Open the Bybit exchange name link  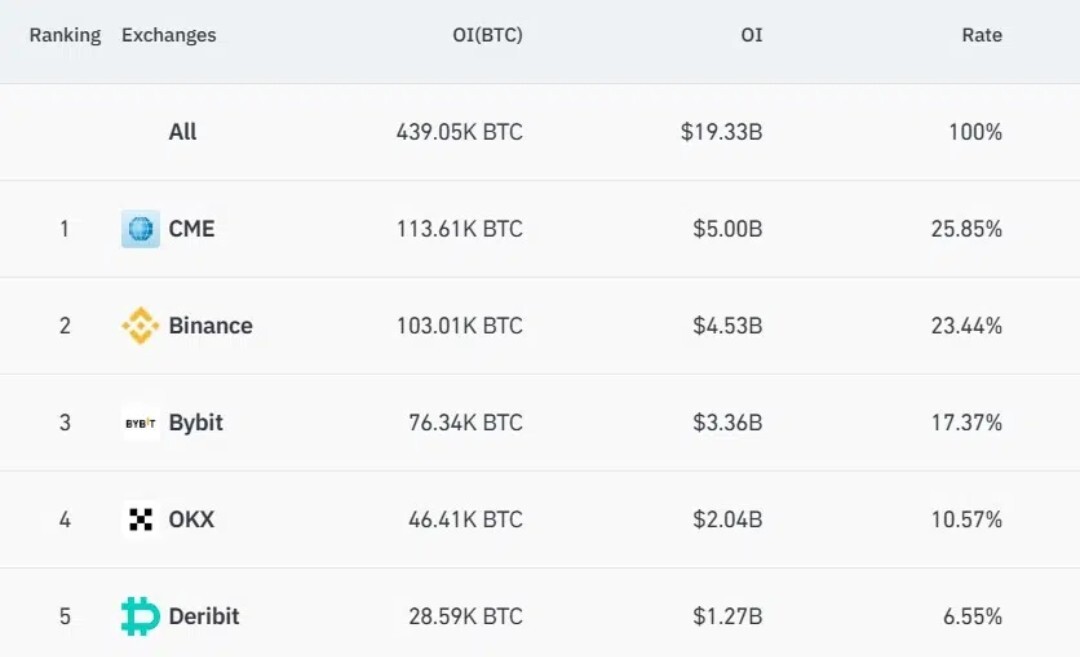point(196,423)
